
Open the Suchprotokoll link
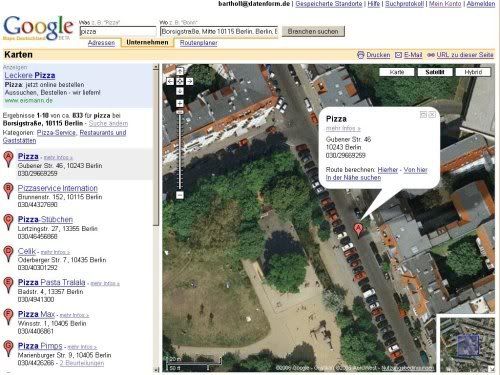click(x=404, y=4)
